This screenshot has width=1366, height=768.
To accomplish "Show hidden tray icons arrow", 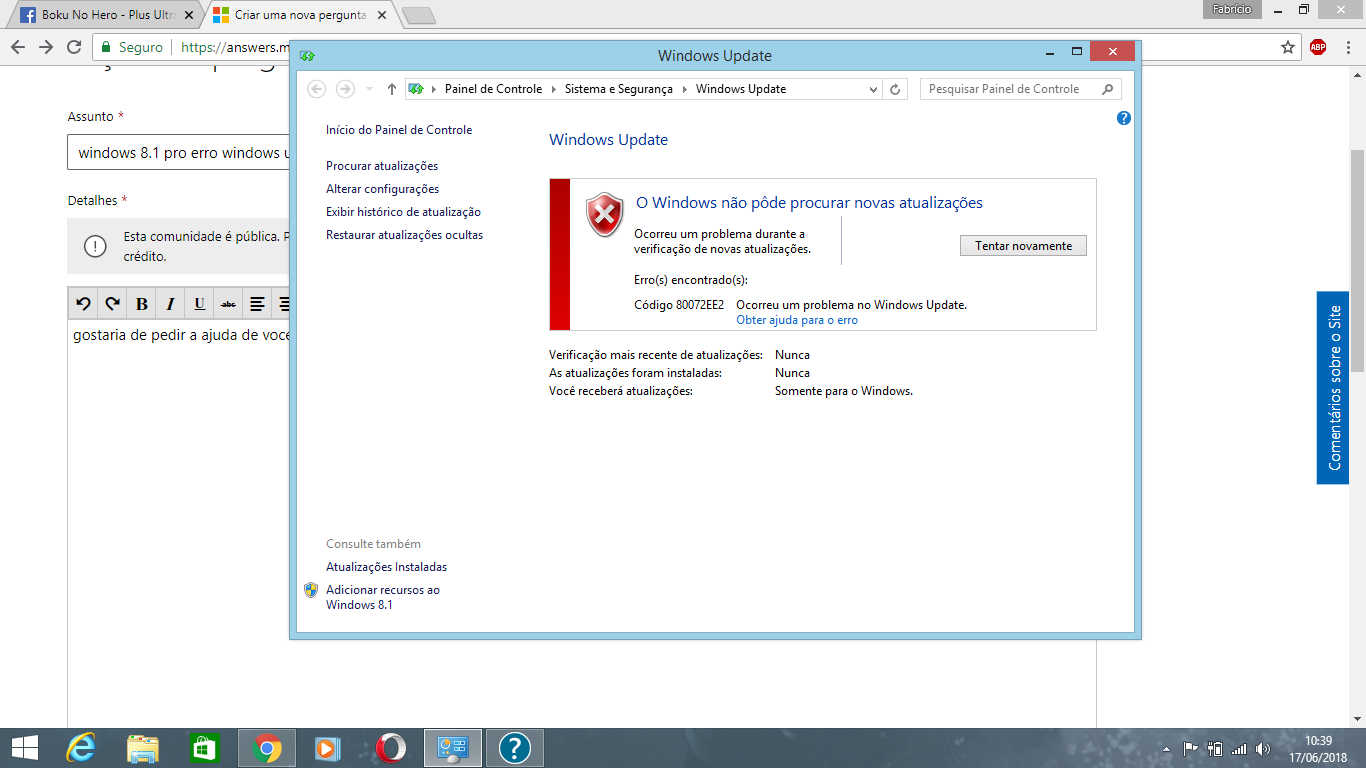I will pyautogui.click(x=1166, y=748).
